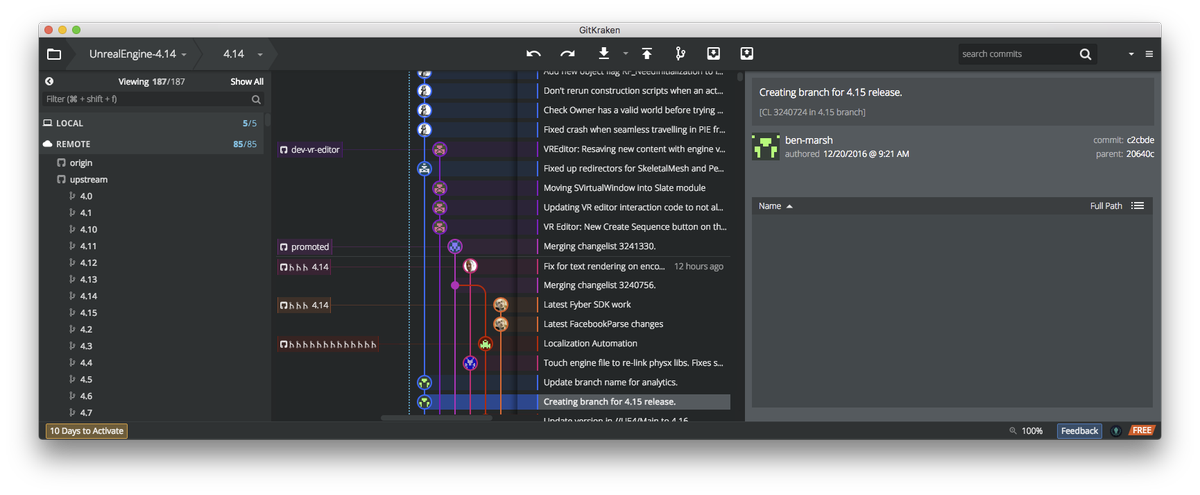
Task: Click the Pull download icon
Action: click(x=604, y=54)
